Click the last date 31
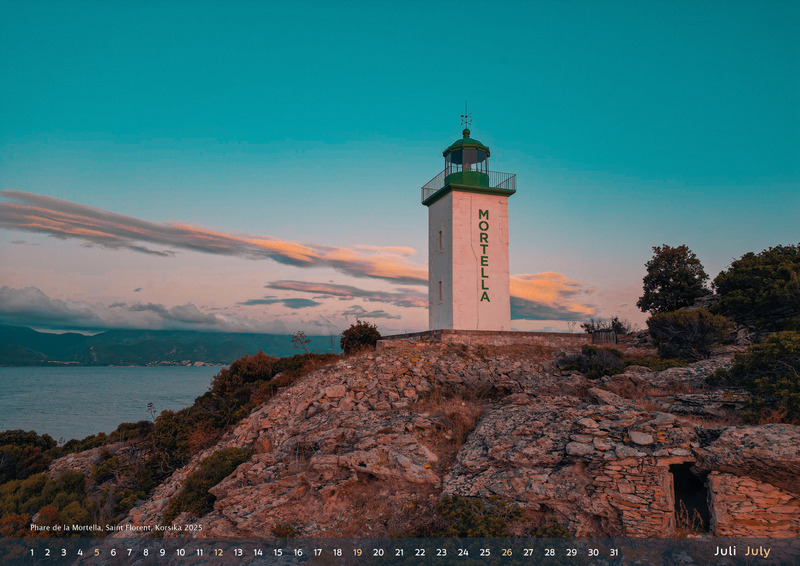 pos(614,552)
